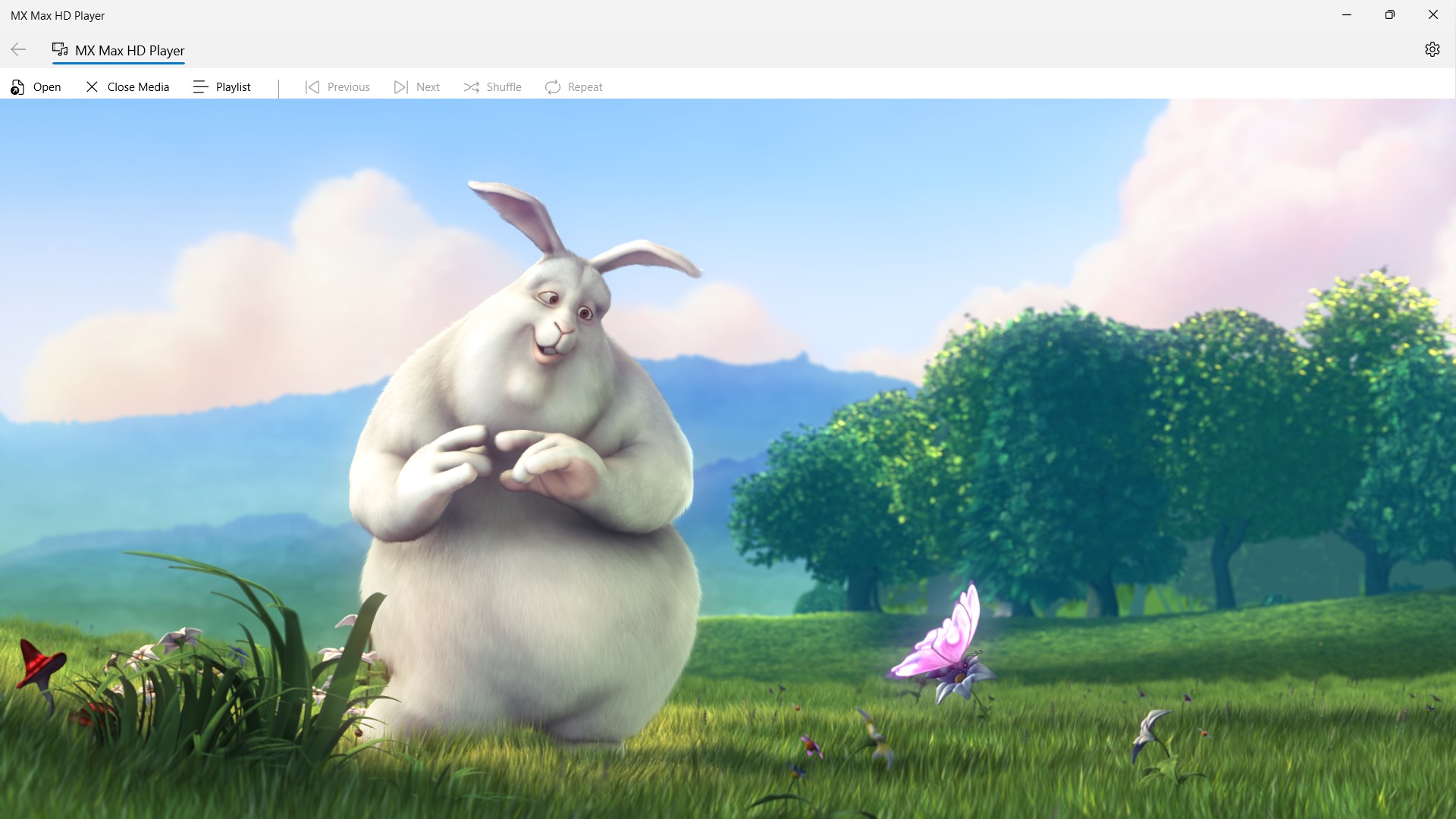The image size is (1456, 819).
Task: Click the video playback area
Action: tap(728, 455)
